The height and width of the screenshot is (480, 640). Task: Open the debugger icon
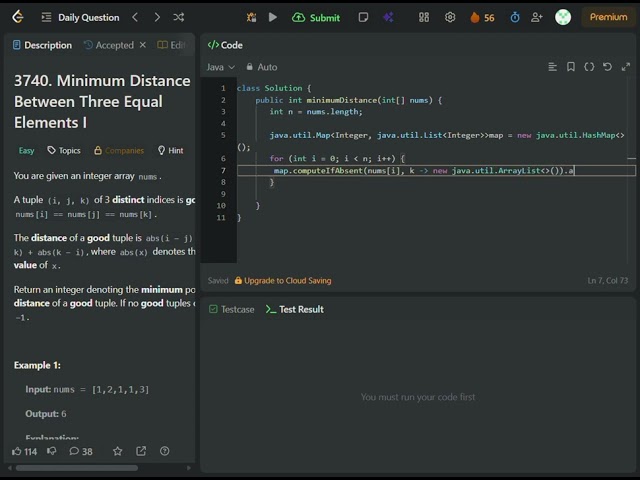click(x=251, y=17)
